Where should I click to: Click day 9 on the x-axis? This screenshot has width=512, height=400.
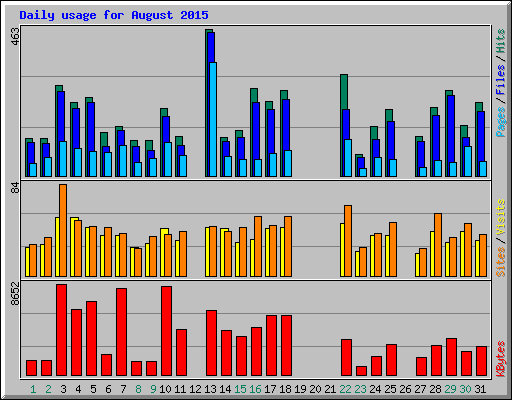[x=153, y=389]
